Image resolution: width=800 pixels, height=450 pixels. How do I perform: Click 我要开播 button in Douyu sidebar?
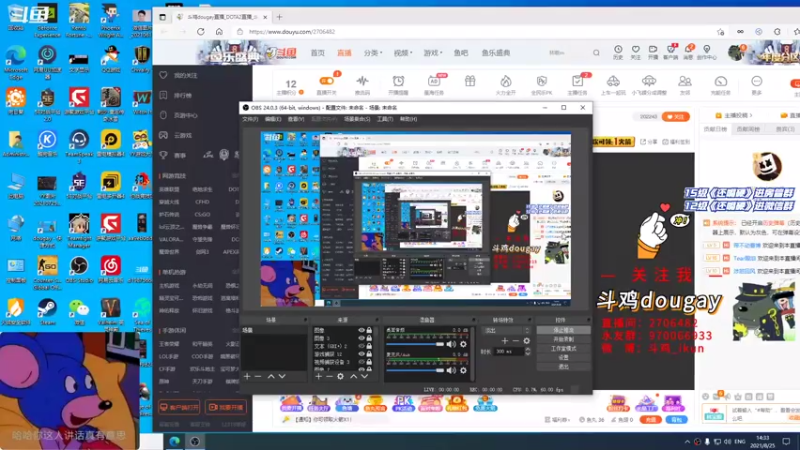tap(226, 407)
